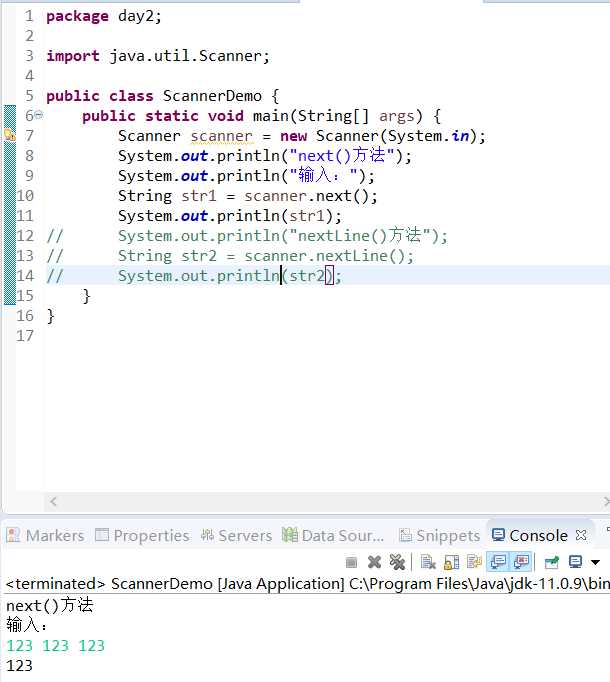Image resolution: width=610 pixels, height=682 pixels.
Task: Toggle show console on standard output
Action: [498, 562]
